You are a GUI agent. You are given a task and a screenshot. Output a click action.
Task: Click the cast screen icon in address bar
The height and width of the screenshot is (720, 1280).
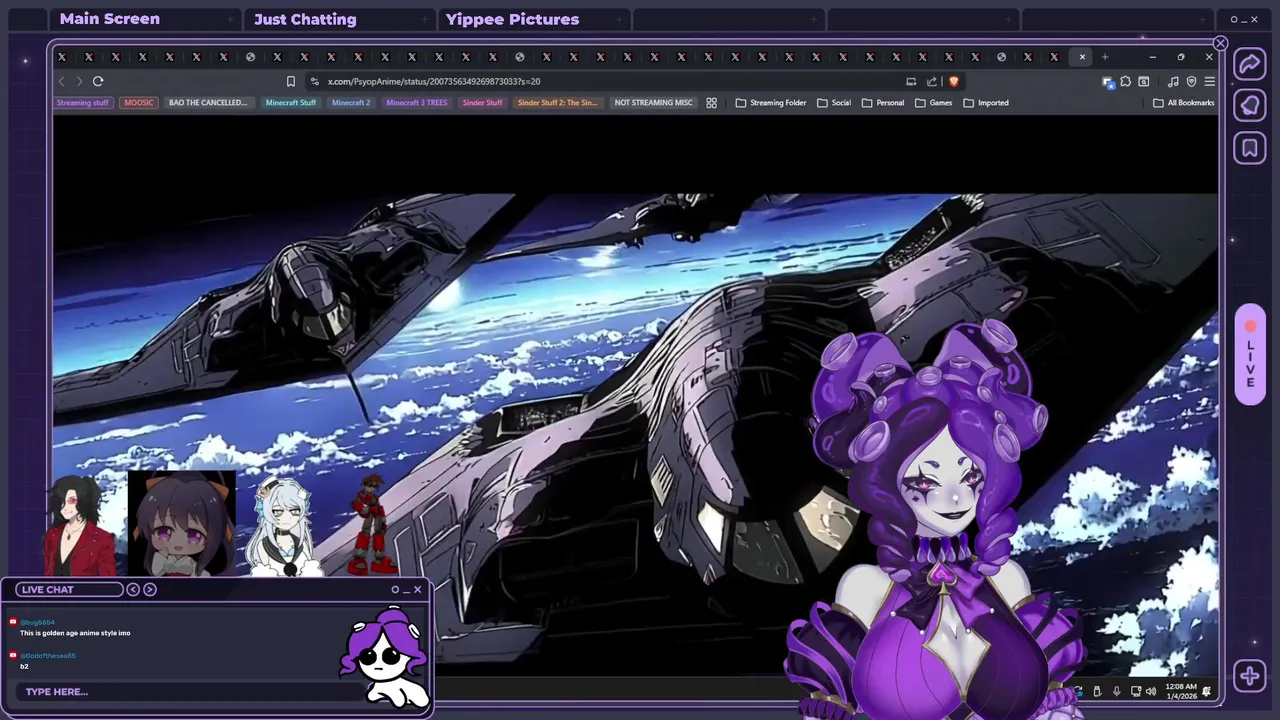pyautogui.click(x=911, y=81)
